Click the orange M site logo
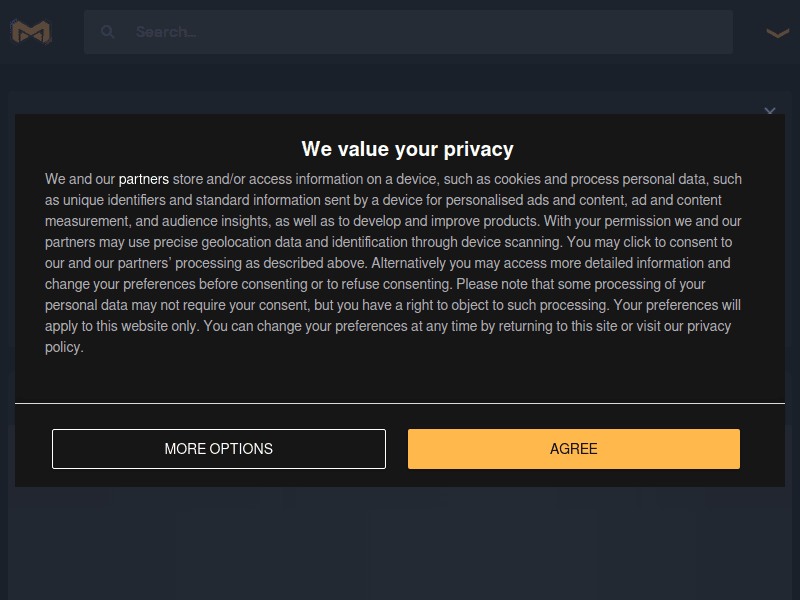 (x=31, y=32)
